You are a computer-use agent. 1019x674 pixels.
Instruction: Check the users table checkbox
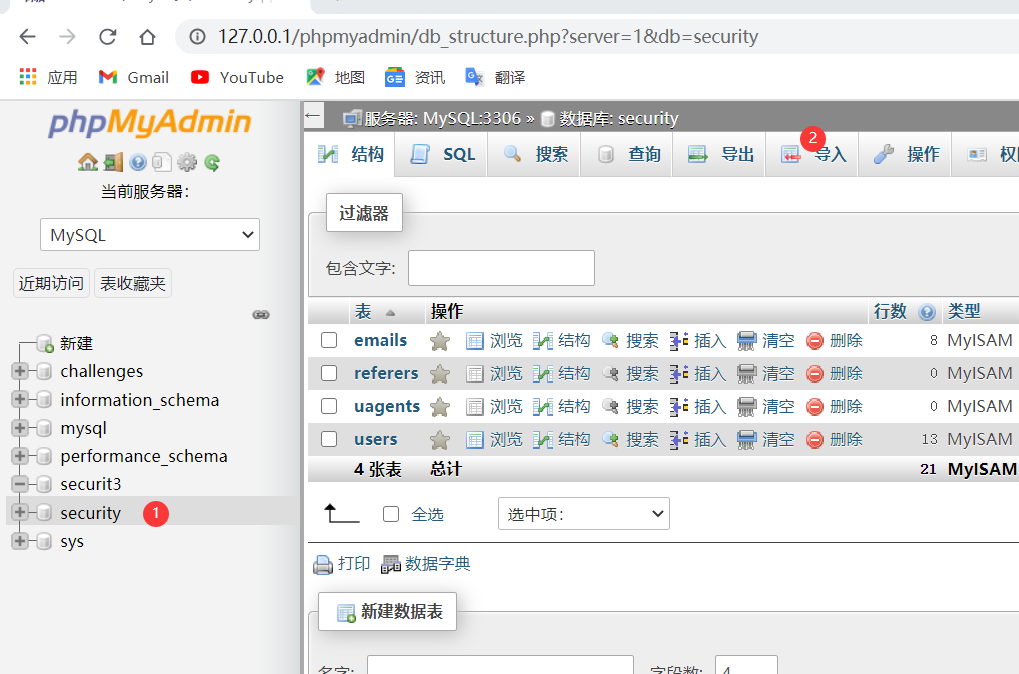coord(329,439)
